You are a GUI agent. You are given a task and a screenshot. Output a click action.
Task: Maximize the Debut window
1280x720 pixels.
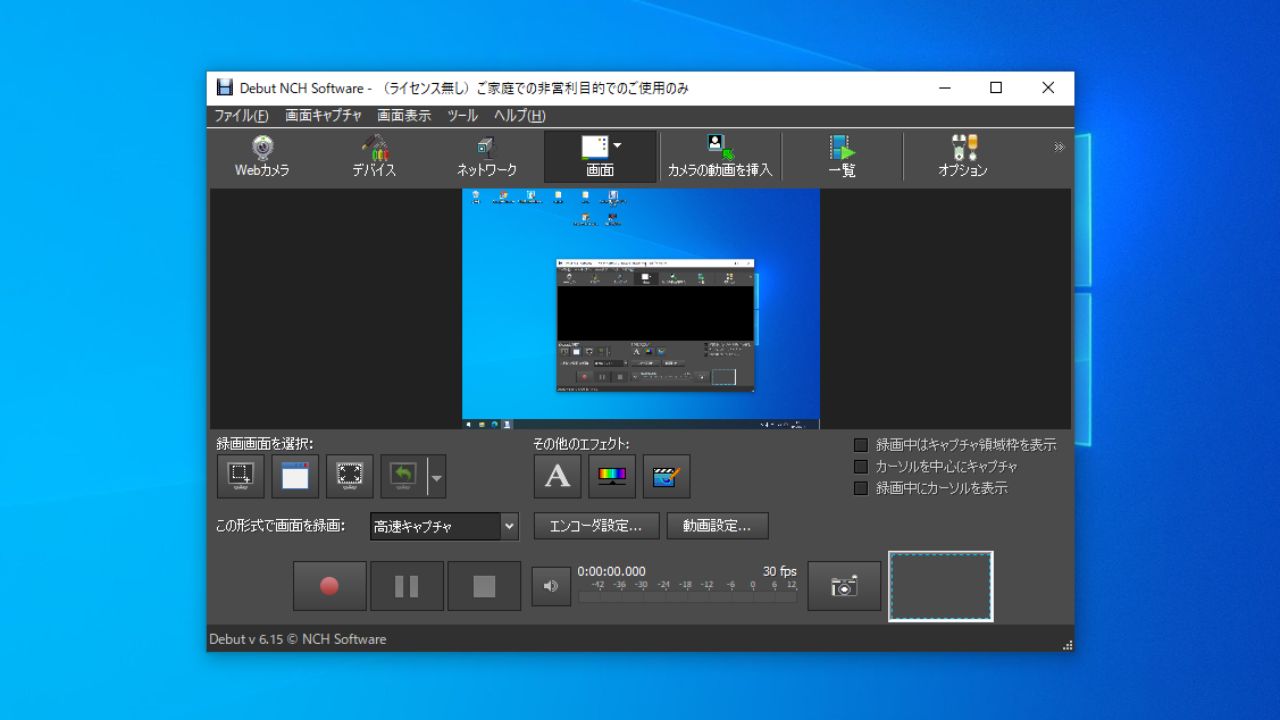click(x=996, y=88)
